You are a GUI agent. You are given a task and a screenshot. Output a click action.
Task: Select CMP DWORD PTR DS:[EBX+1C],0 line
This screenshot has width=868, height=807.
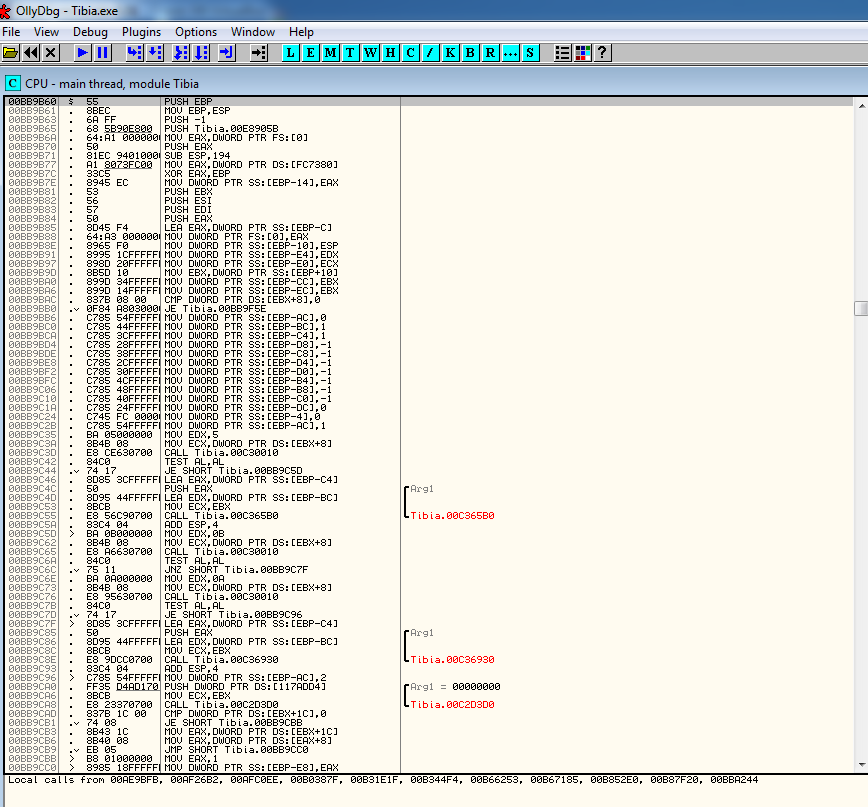coord(245,714)
